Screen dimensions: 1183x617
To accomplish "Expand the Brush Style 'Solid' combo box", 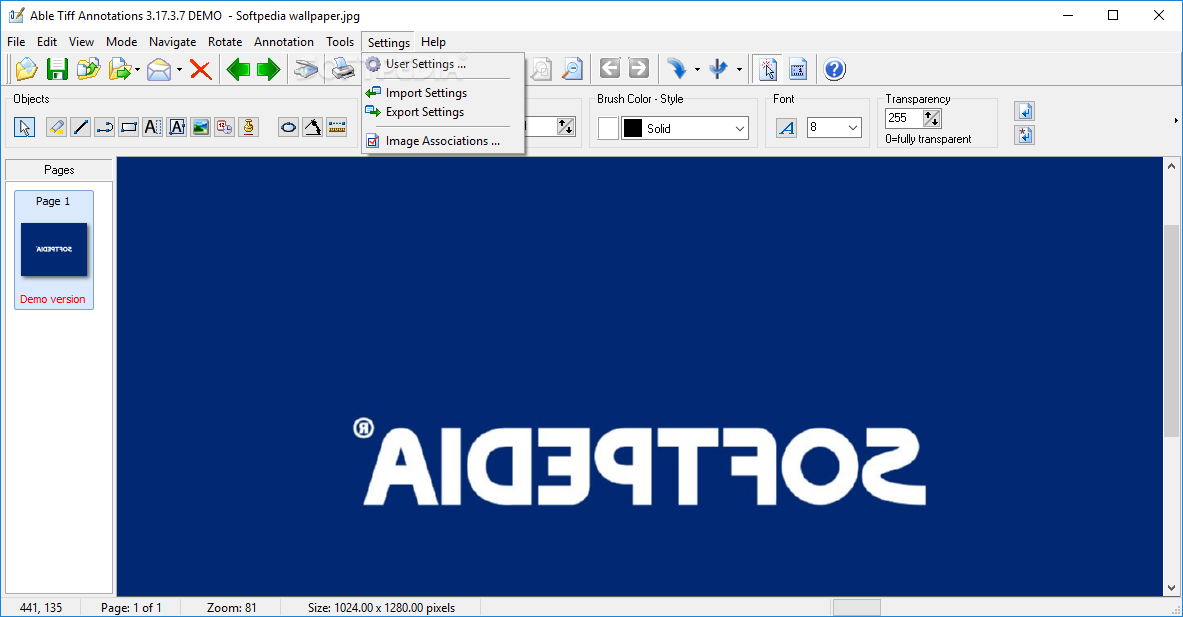I will click(739, 128).
